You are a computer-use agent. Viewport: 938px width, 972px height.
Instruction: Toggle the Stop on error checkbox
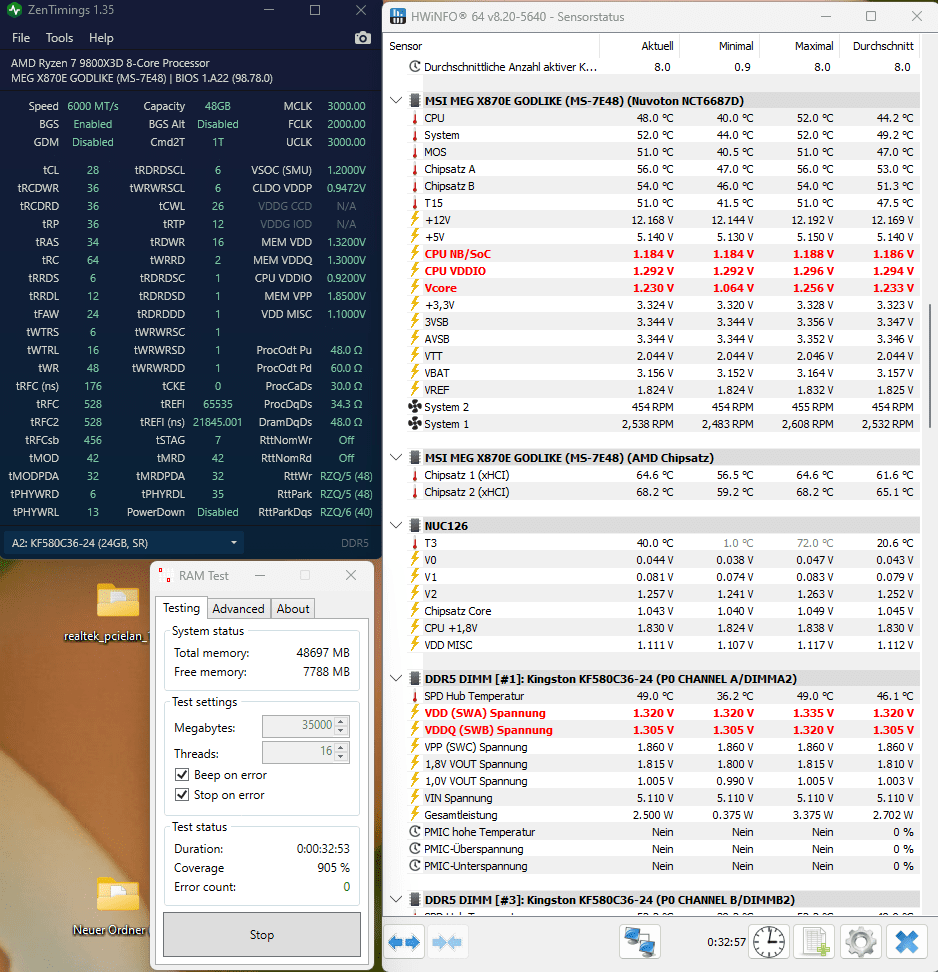pos(182,795)
